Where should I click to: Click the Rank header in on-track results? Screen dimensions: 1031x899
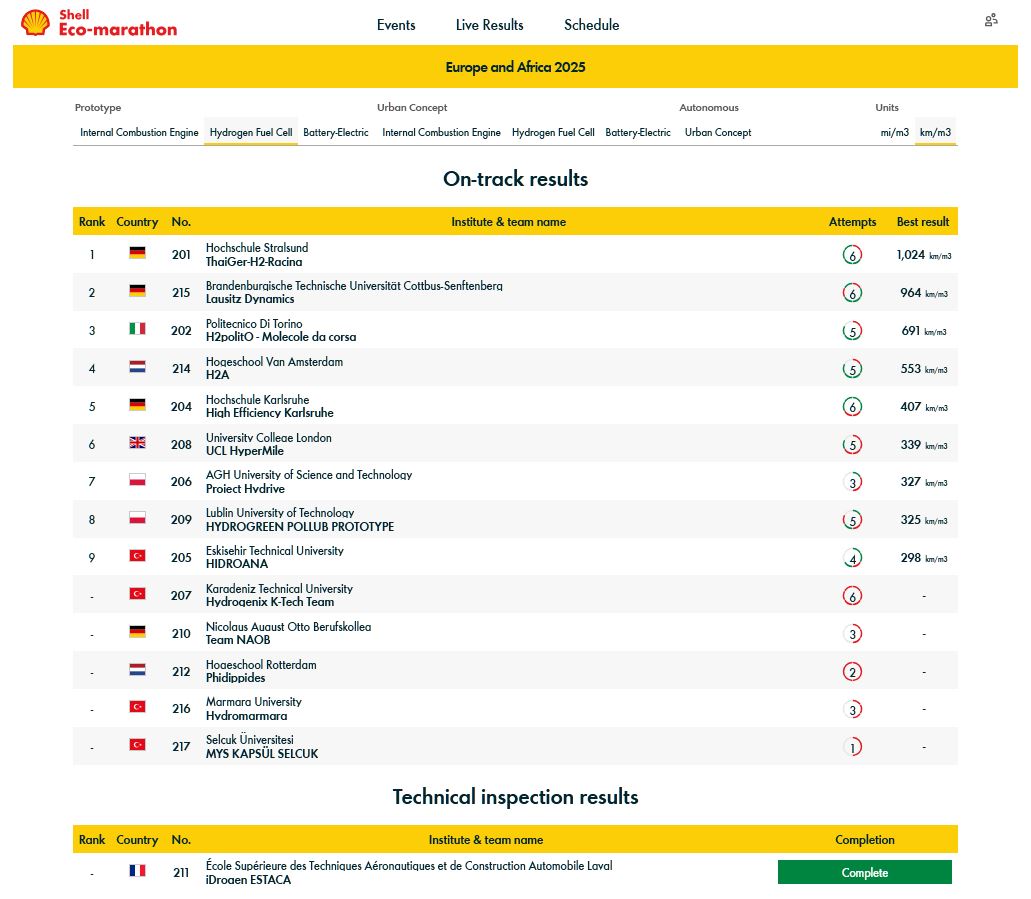(x=92, y=222)
